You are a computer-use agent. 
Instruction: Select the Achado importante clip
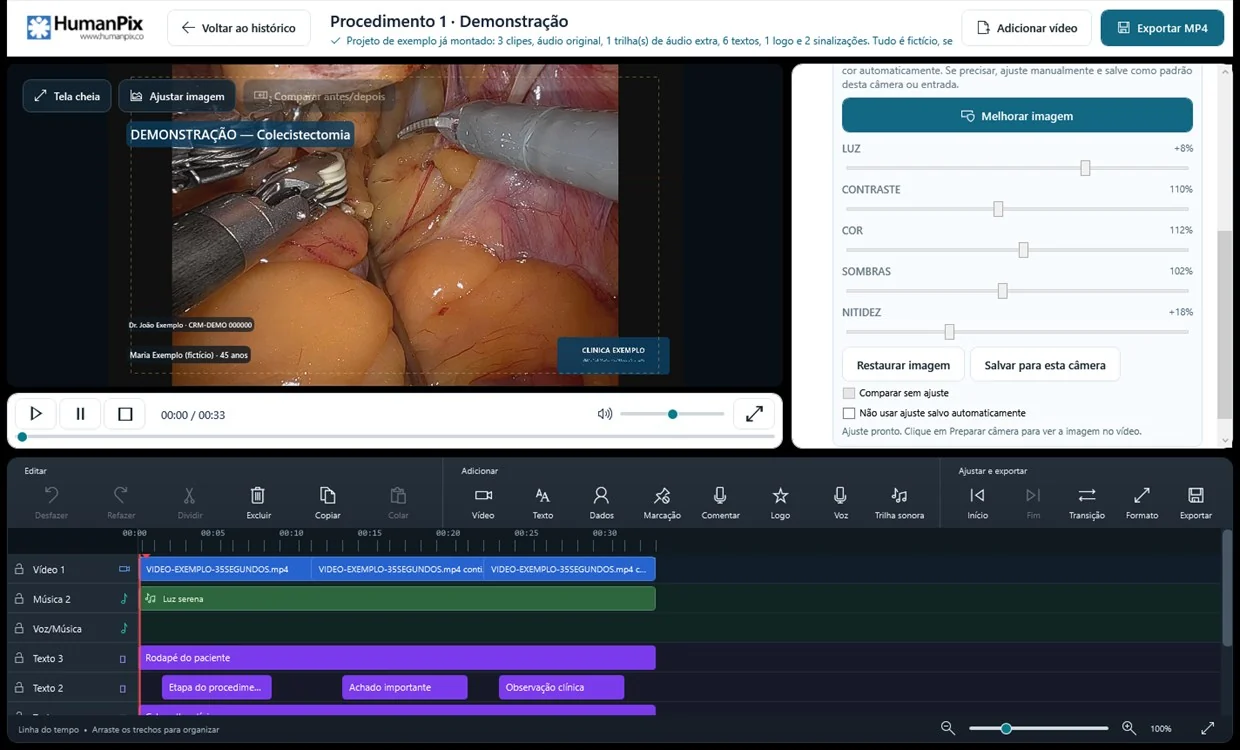(x=405, y=687)
